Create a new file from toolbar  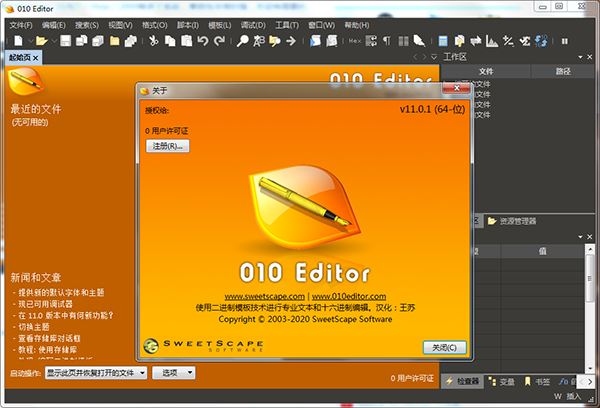pos(18,41)
